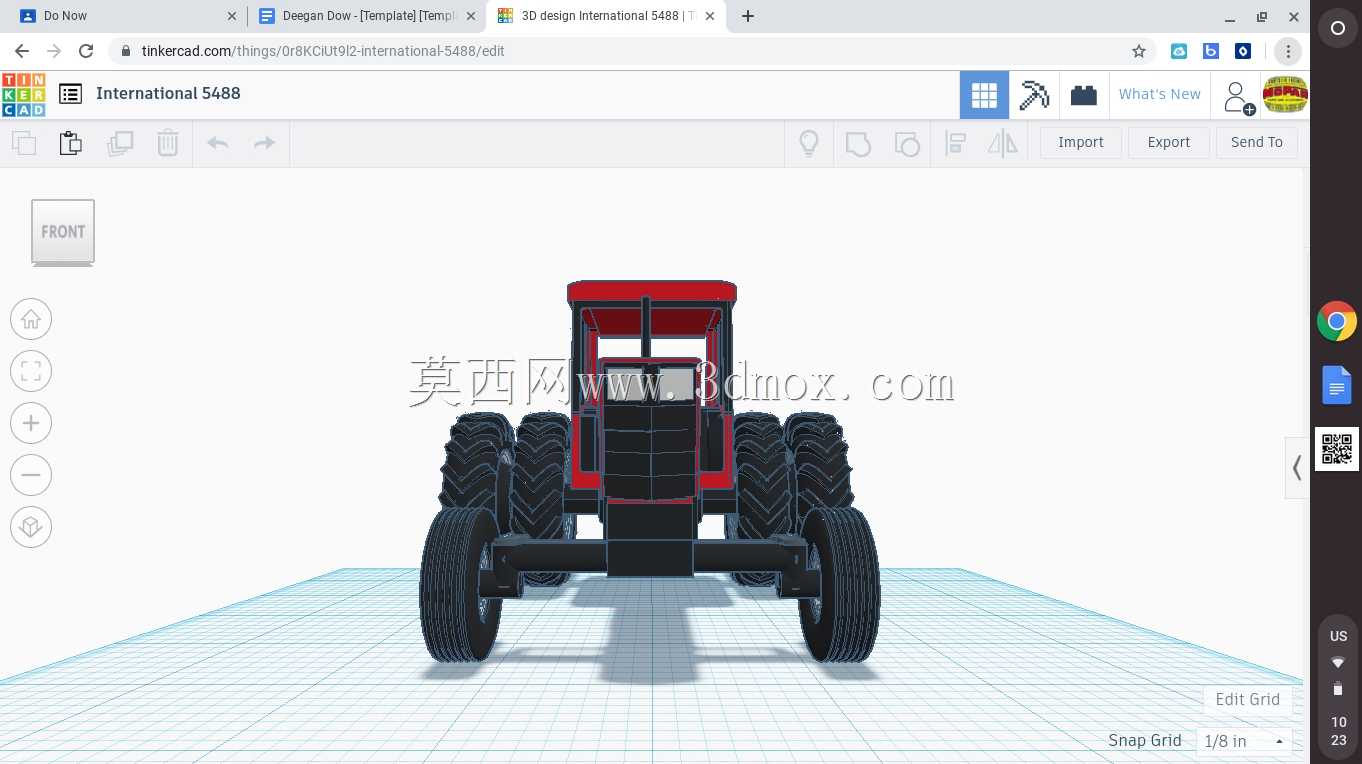The height and width of the screenshot is (764, 1362).
Task: Open Chrome from the shelf
Action: pos(1337,322)
